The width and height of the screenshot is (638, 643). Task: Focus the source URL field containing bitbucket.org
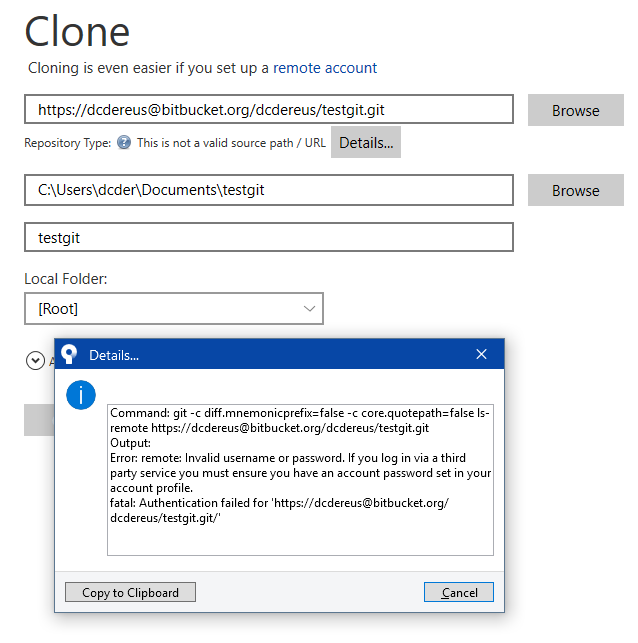pyautogui.click(x=269, y=109)
